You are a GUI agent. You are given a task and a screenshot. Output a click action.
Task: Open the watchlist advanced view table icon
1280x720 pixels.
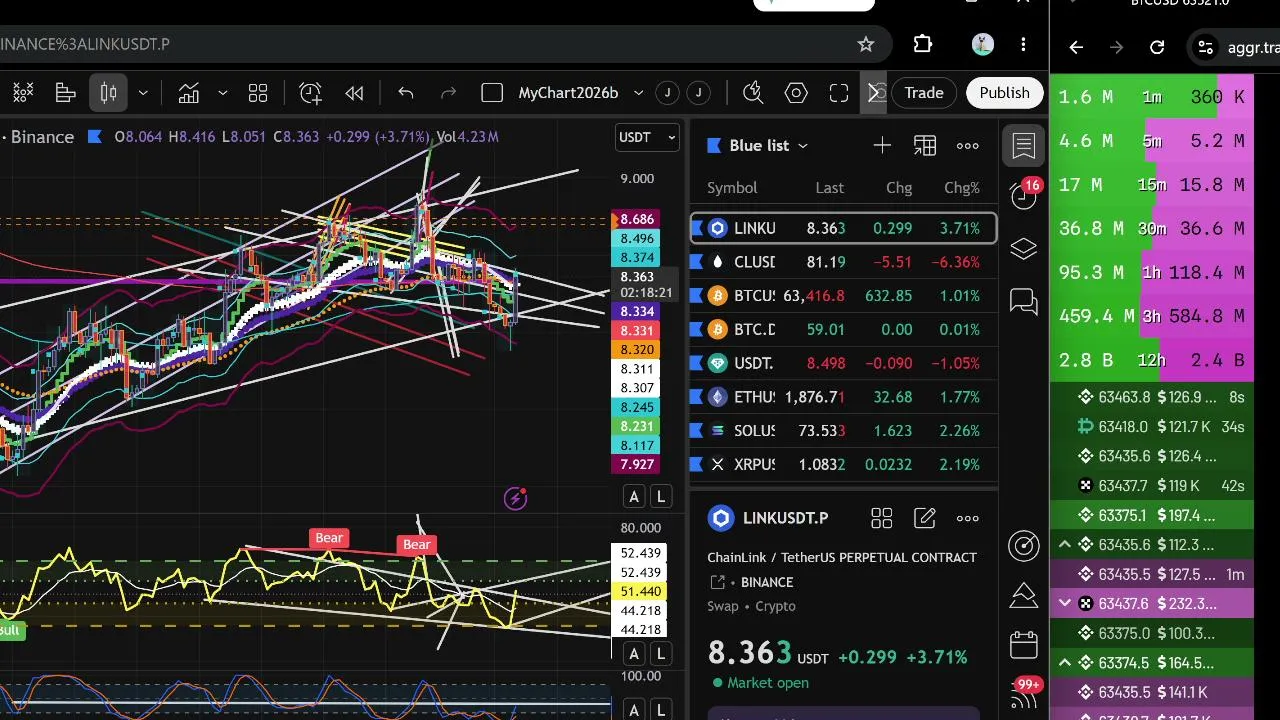click(x=925, y=146)
